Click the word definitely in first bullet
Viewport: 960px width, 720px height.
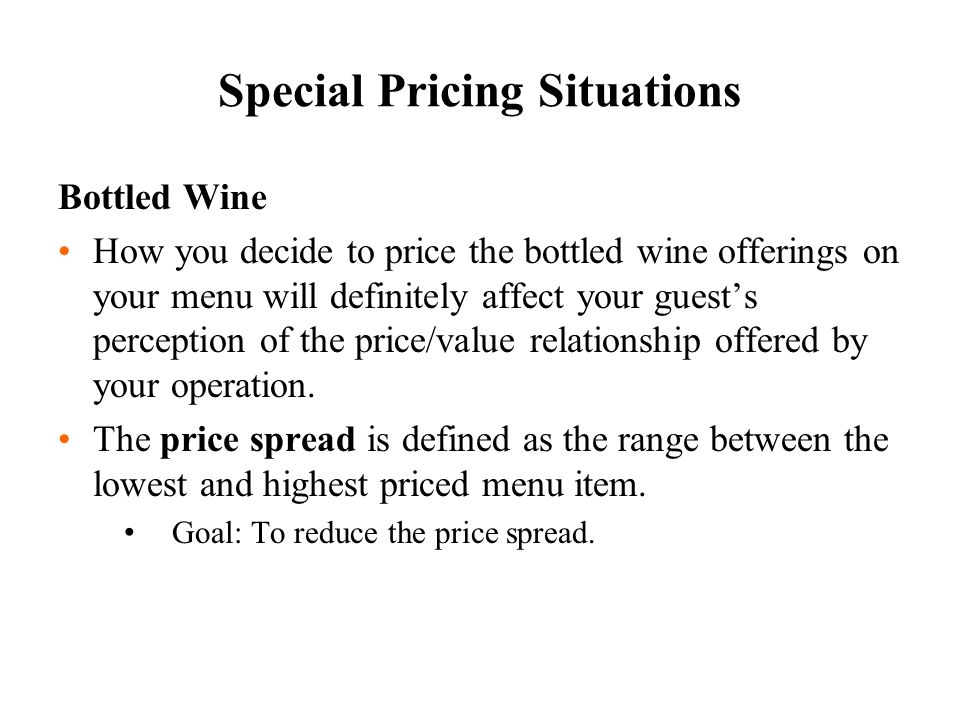(x=399, y=298)
